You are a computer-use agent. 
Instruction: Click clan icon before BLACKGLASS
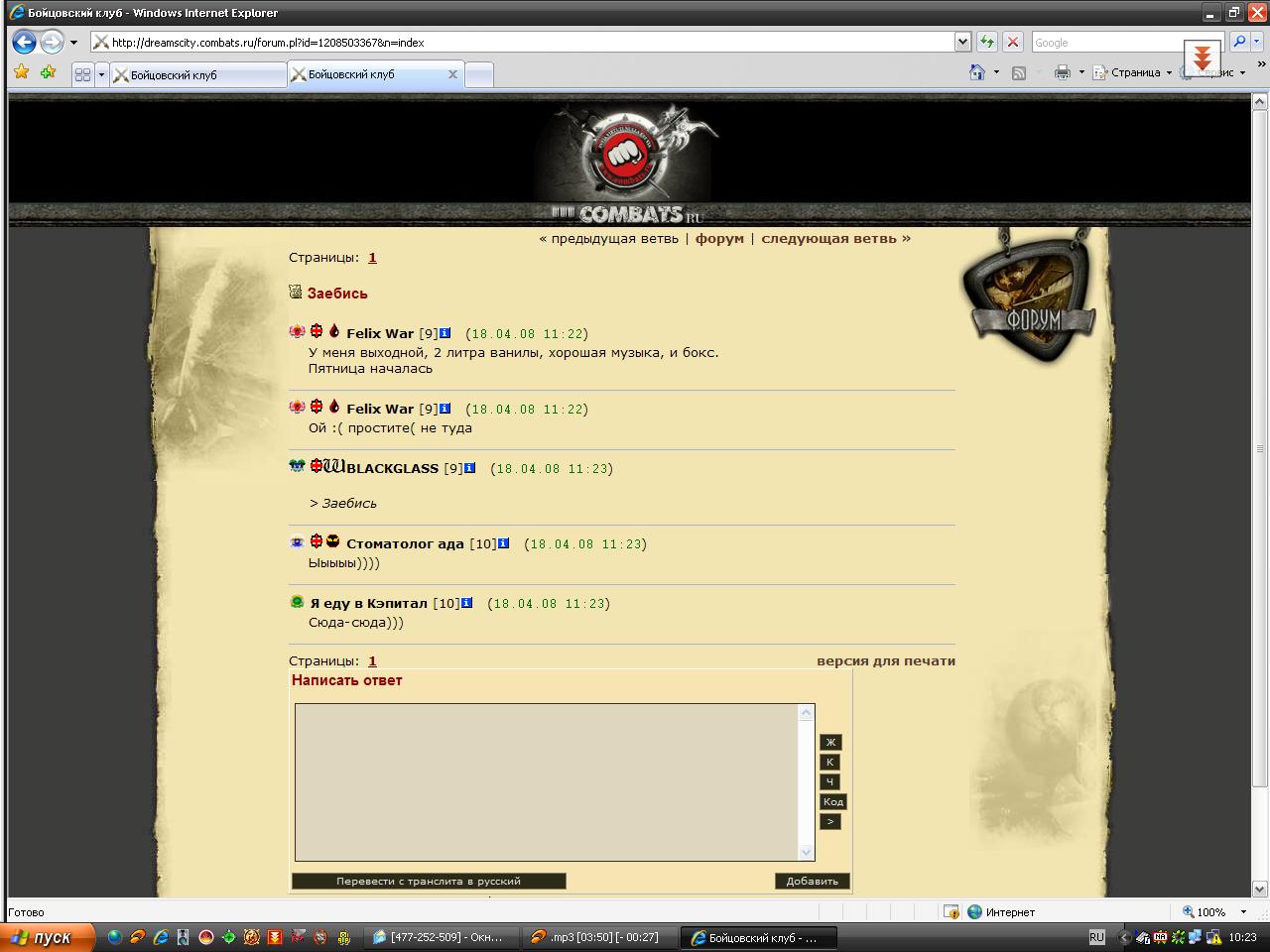pyautogui.click(x=334, y=466)
